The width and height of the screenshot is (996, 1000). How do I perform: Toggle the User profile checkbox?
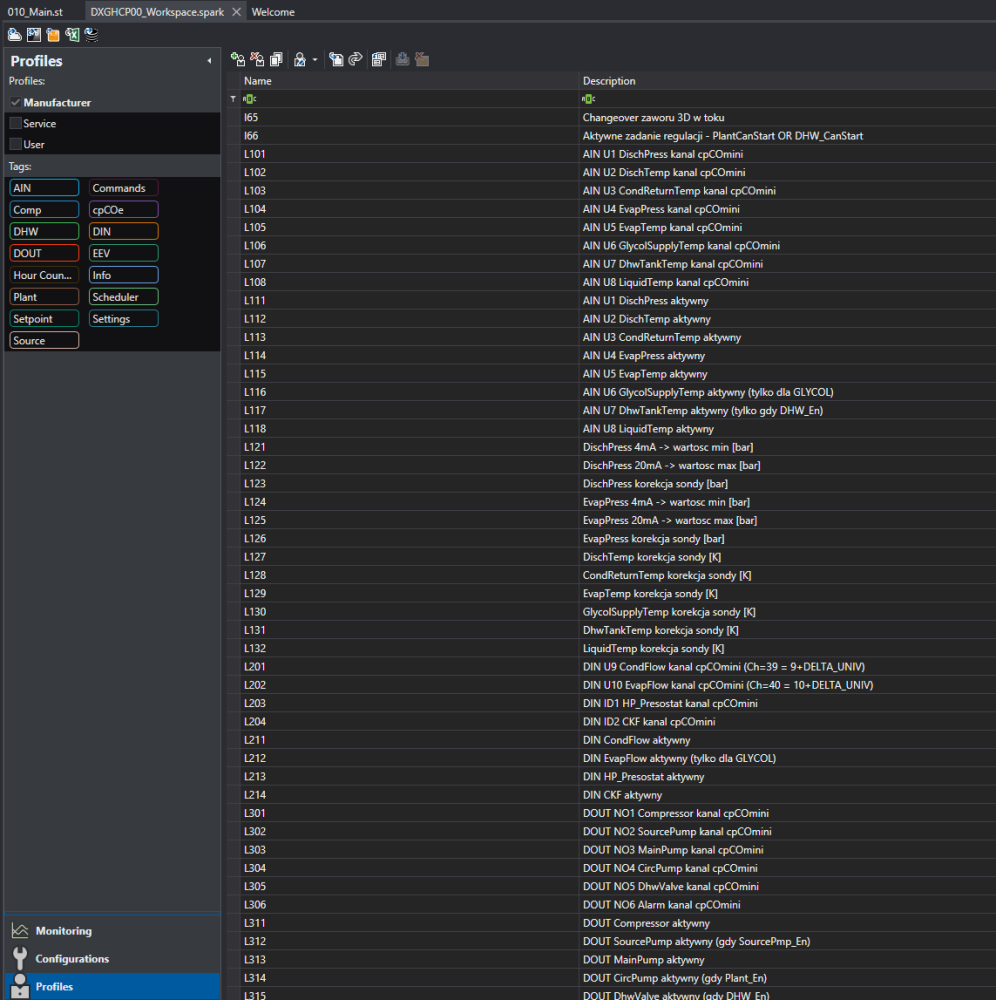pyautogui.click(x=16, y=144)
